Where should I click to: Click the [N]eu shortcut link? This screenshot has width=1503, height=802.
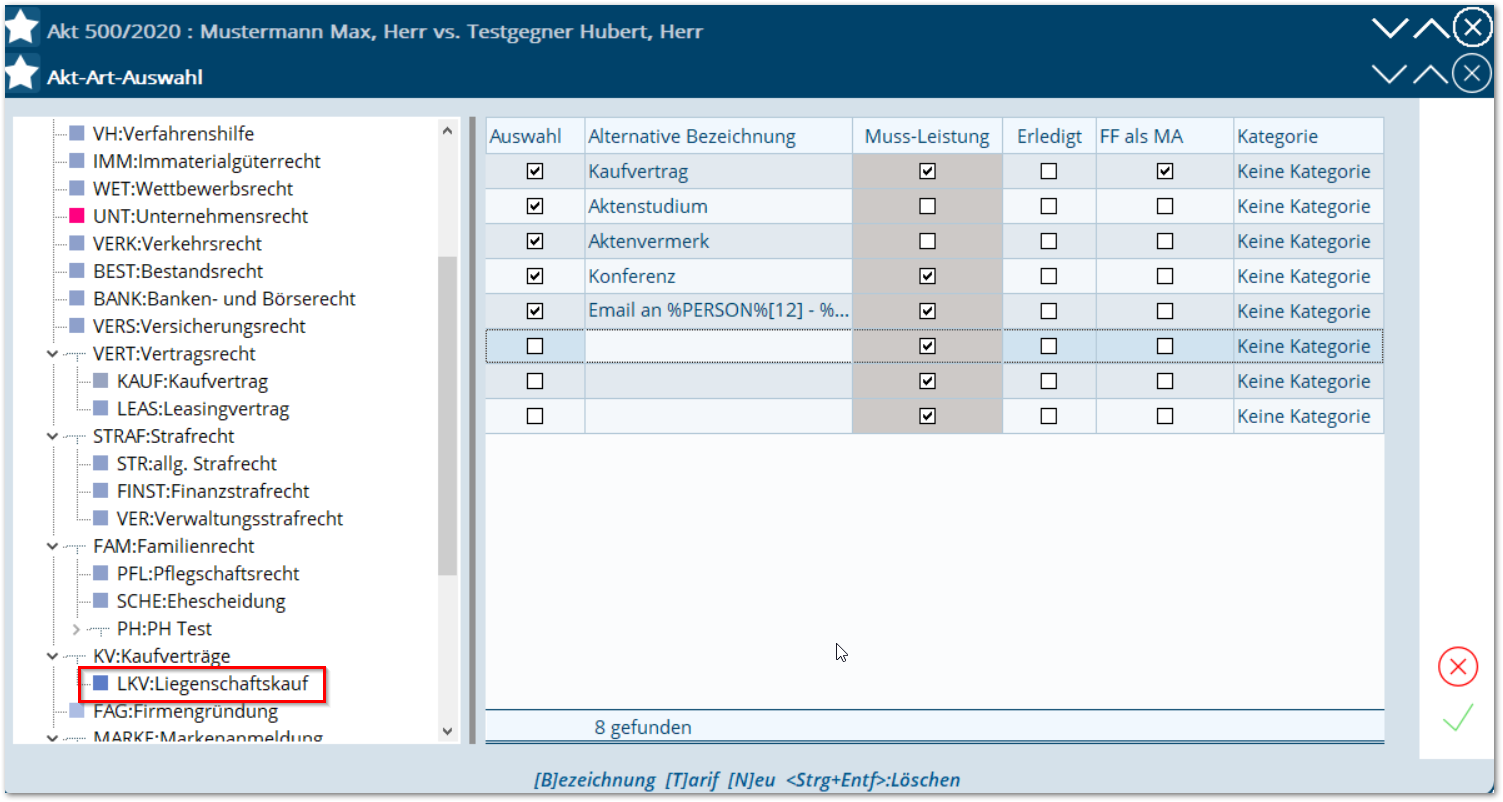click(751, 780)
